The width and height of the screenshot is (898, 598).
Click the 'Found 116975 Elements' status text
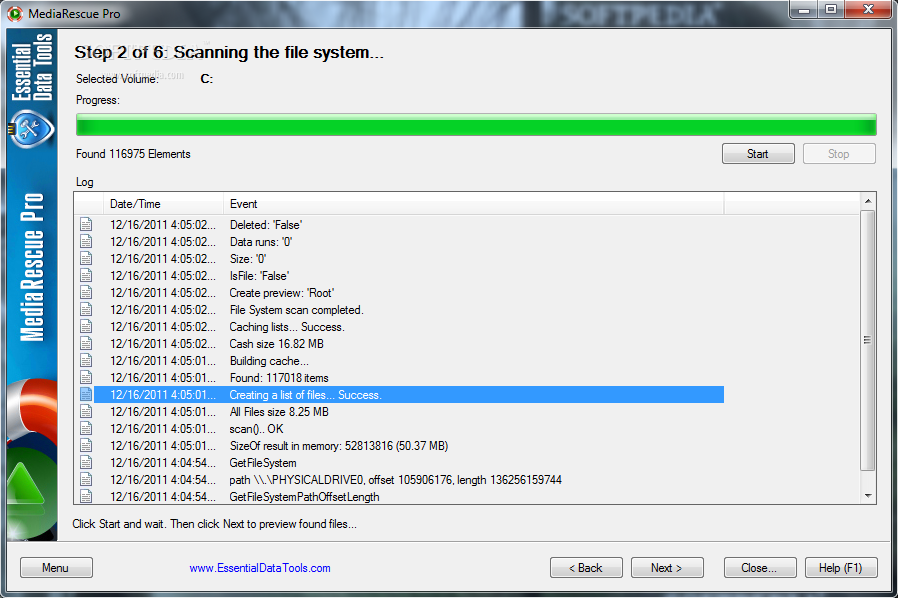coord(133,154)
